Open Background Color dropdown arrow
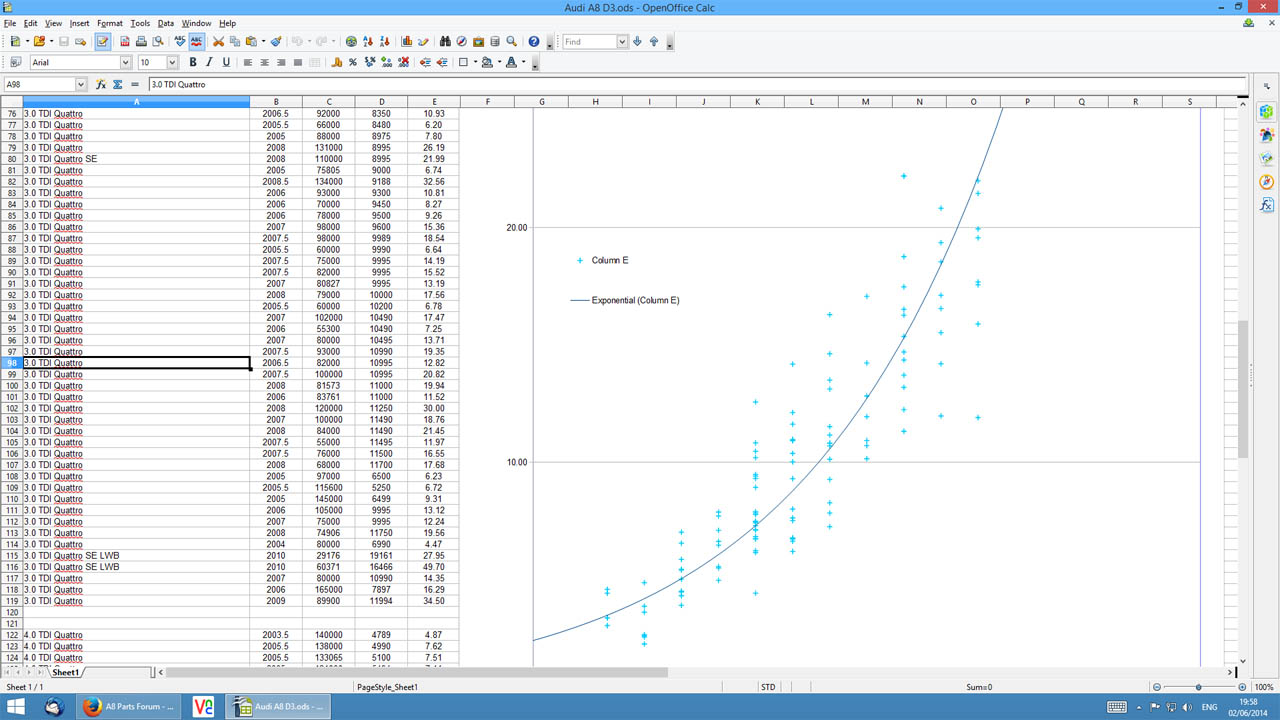This screenshot has height=720, width=1280. pos(500,62)
